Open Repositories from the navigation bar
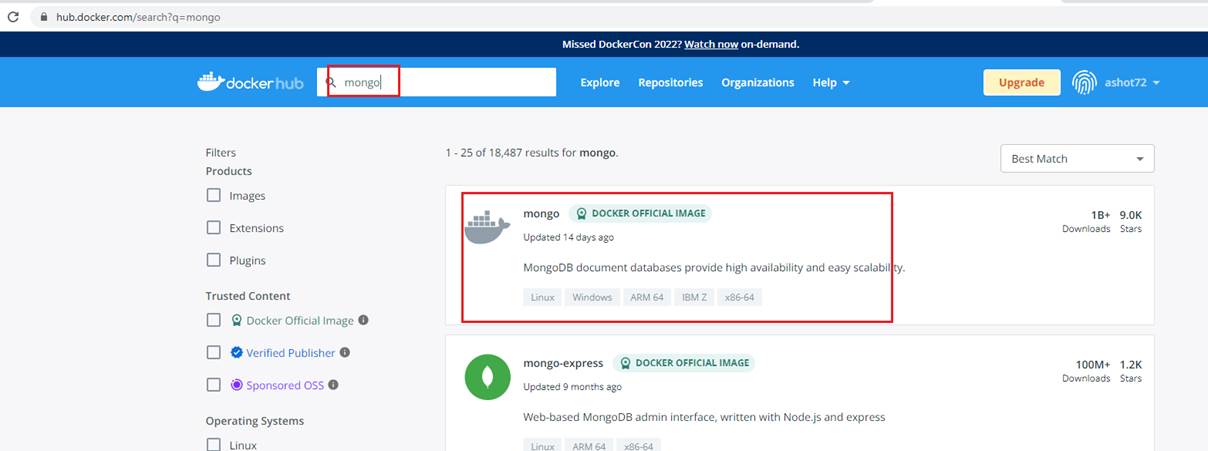Screen dimensions: 1208x451 click(x=670, y=82)
